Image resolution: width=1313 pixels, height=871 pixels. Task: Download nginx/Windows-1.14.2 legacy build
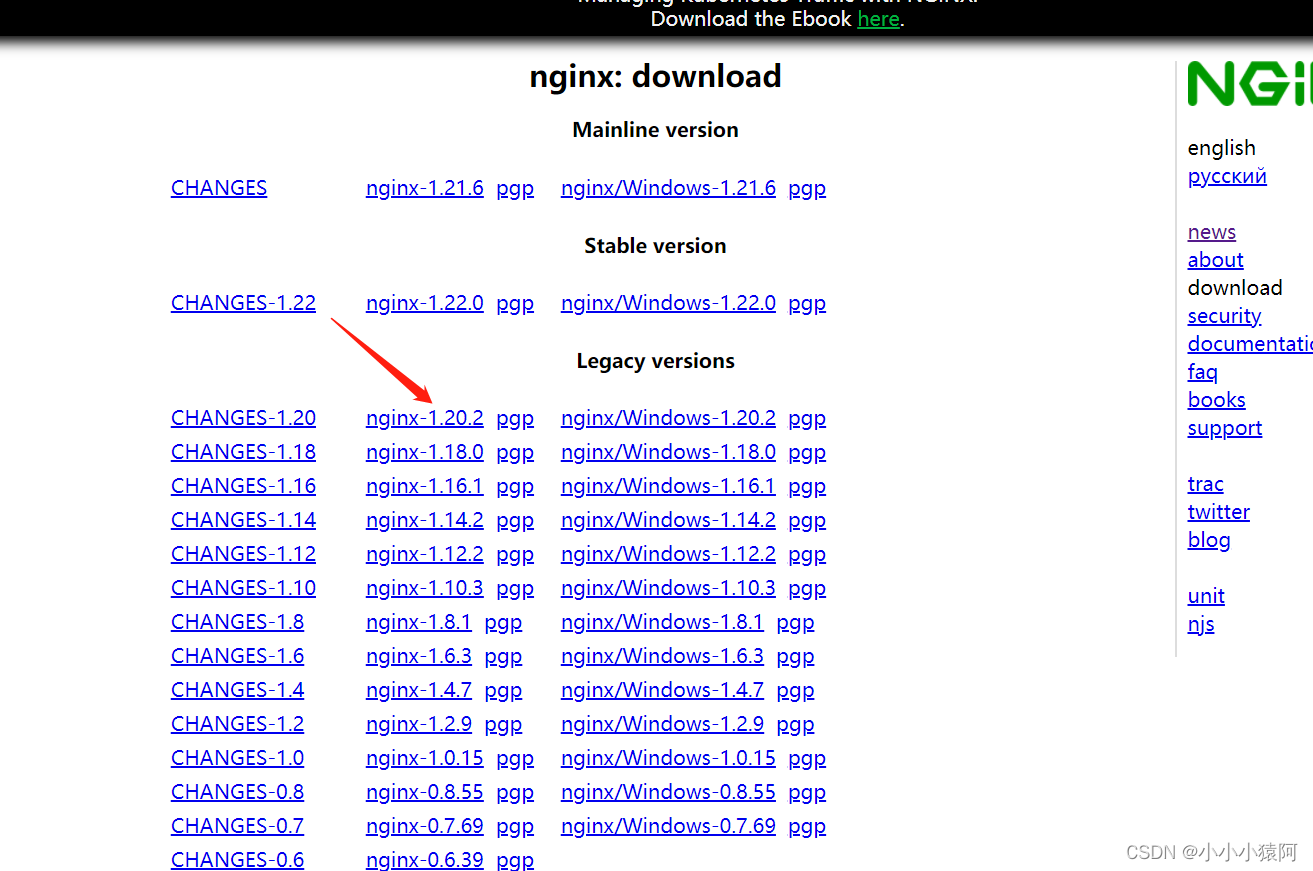(668, 519)
